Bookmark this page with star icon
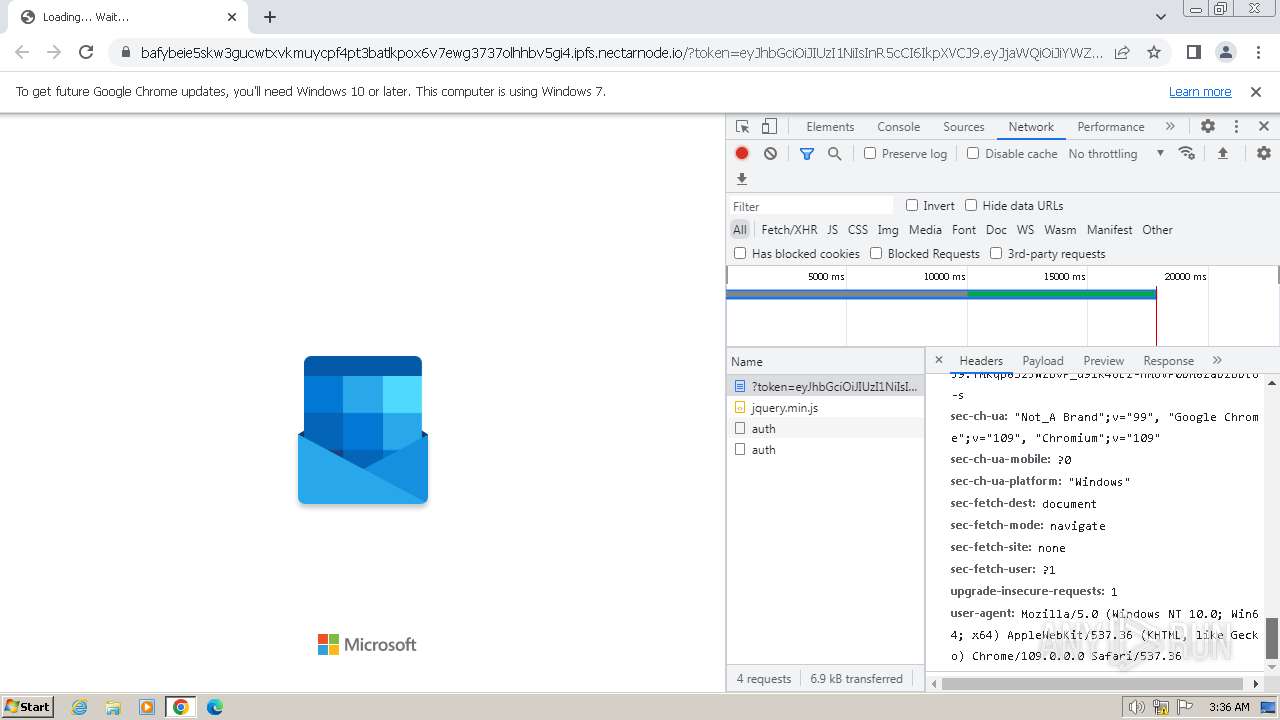The height and width of the screenshot is (720, 1280). pyautogui.click(x=1154, y=52)
